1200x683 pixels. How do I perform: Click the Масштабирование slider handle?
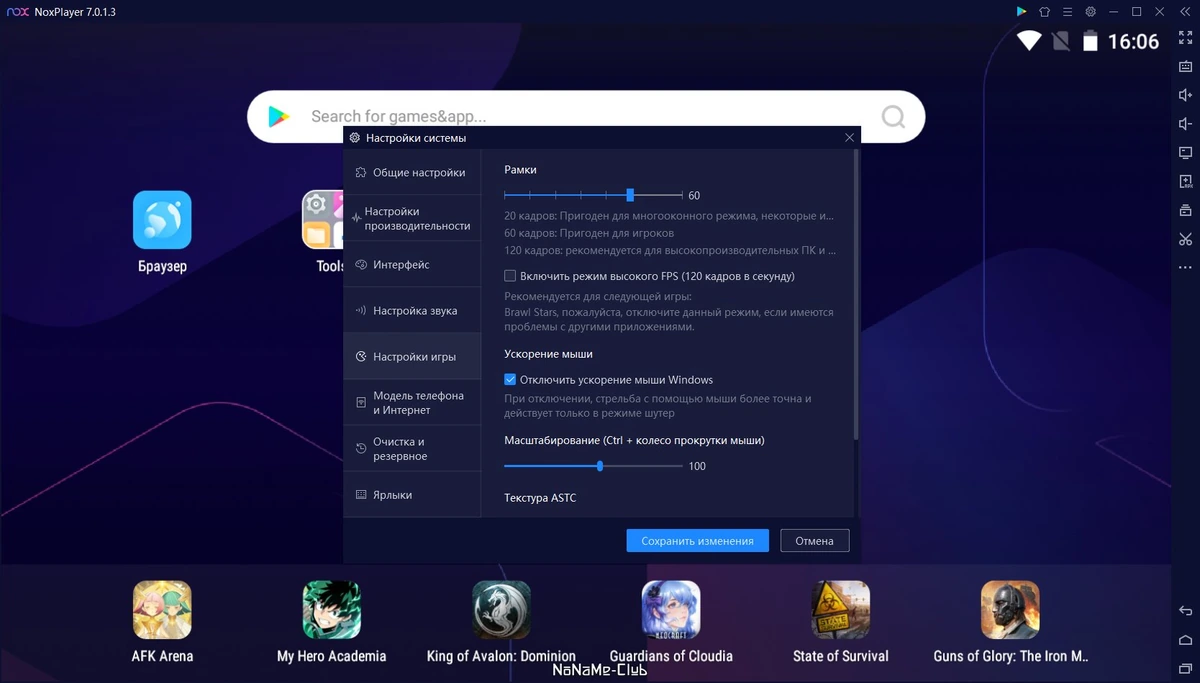click(x=600, y=466)
